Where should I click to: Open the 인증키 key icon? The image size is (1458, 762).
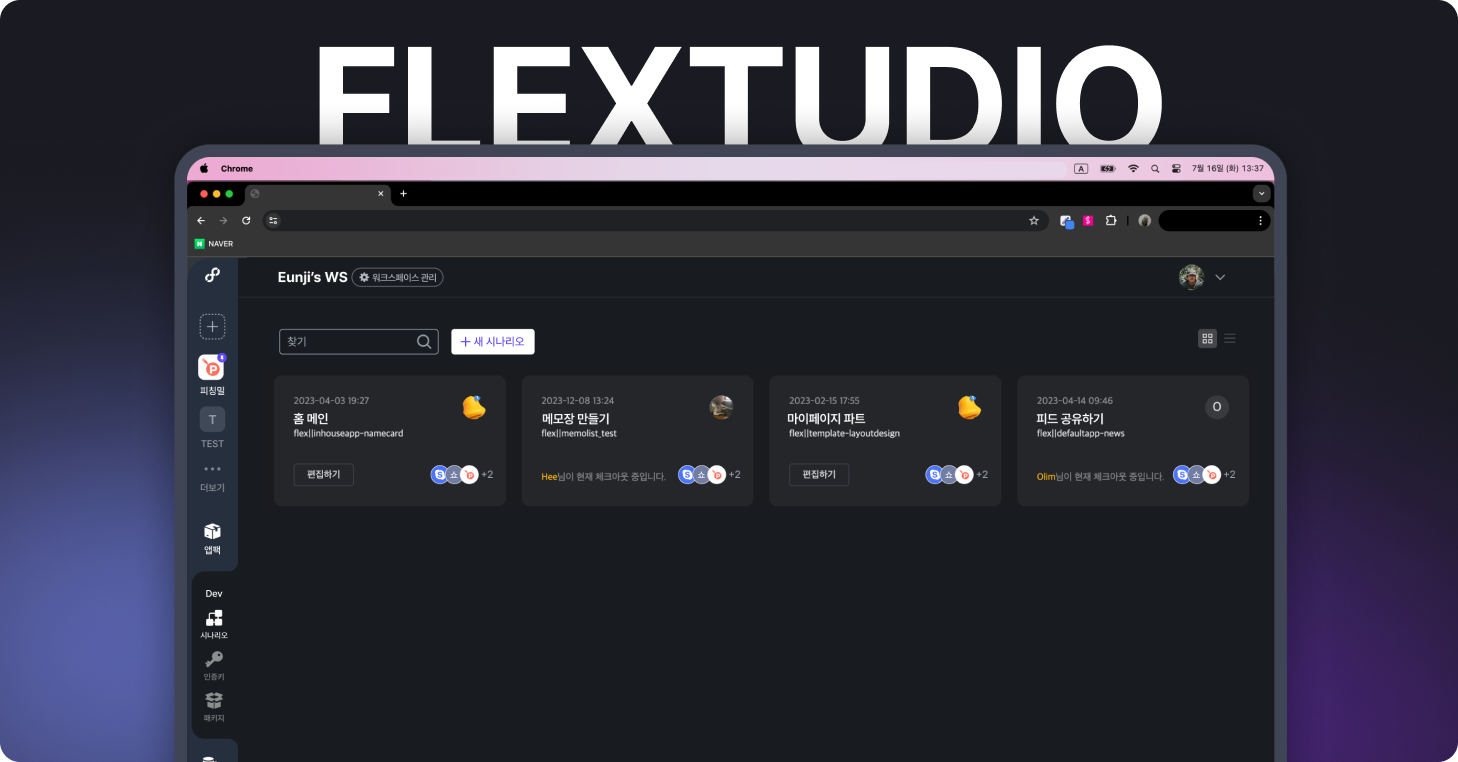(x=214, y=659)
